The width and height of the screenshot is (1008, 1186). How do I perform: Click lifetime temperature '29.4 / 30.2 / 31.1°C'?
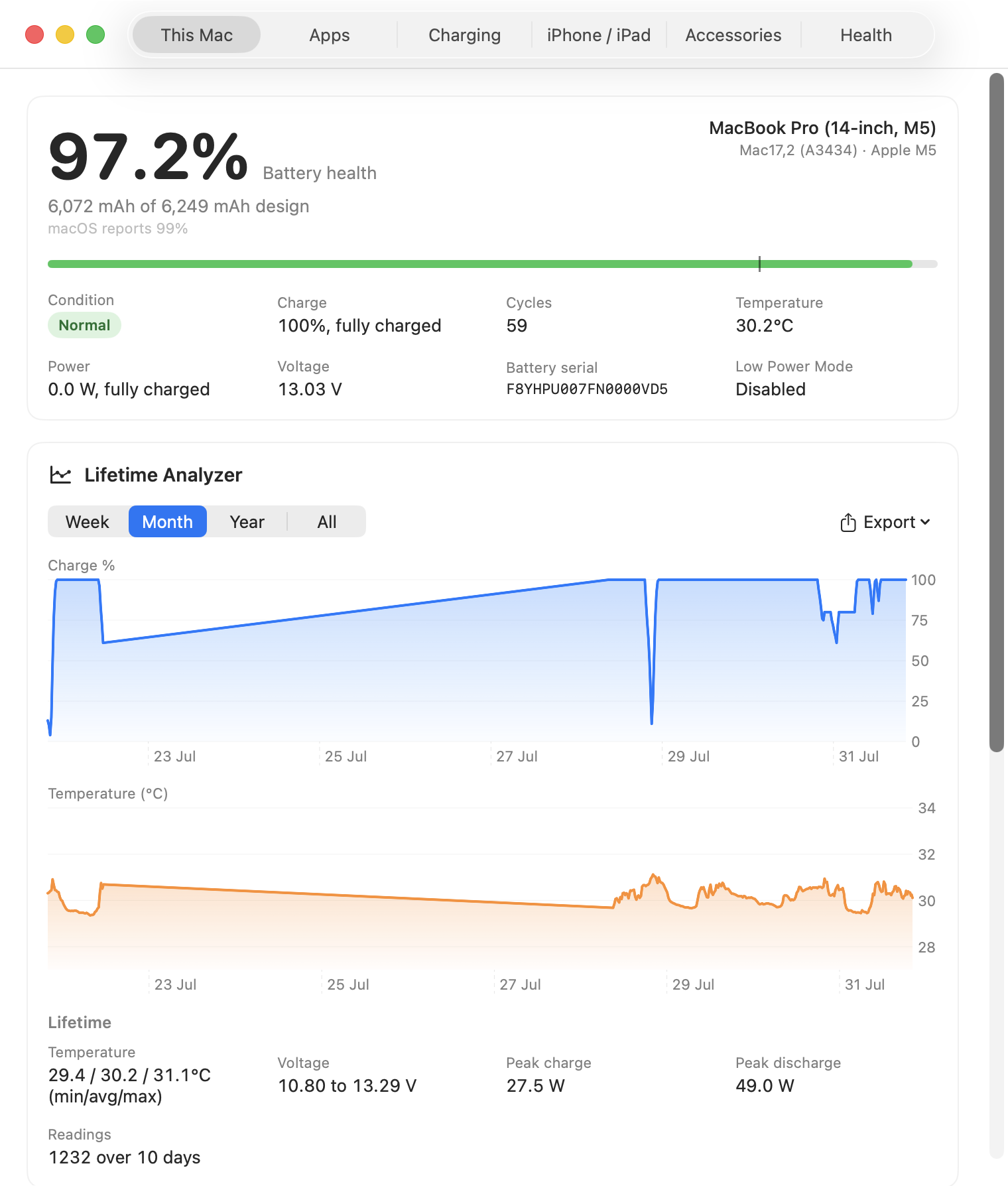pos(129,1075)
